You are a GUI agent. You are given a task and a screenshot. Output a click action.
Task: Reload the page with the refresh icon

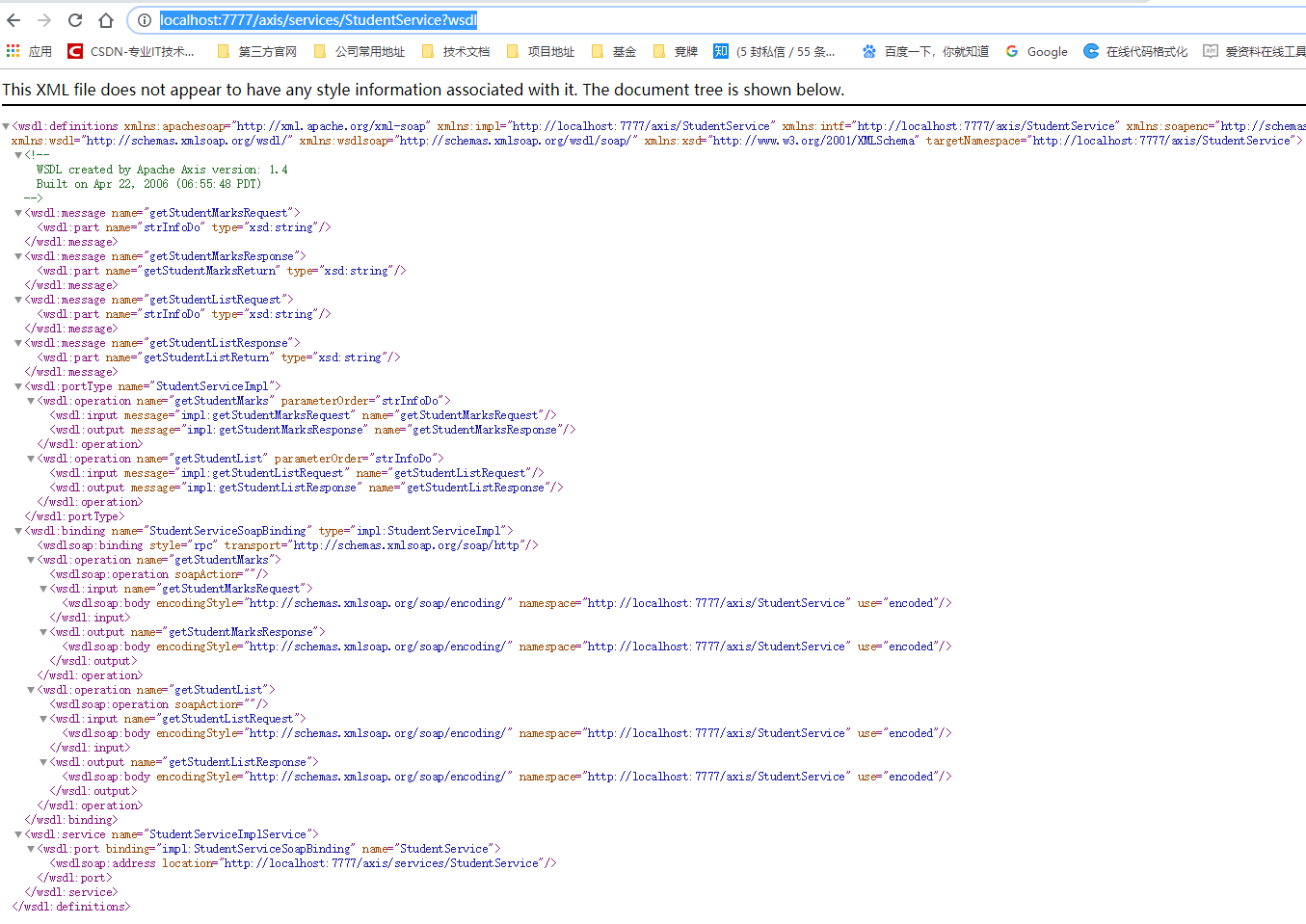pyautogui.click(x=75, y=20)
